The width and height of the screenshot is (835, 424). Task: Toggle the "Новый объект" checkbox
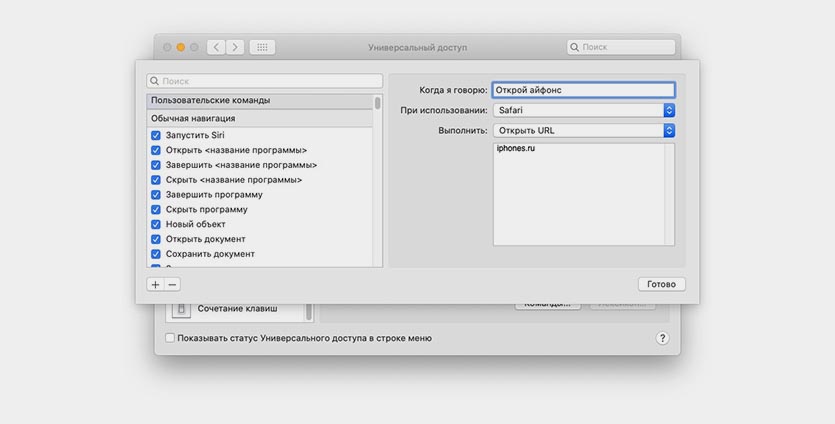[x=156, y=225]
